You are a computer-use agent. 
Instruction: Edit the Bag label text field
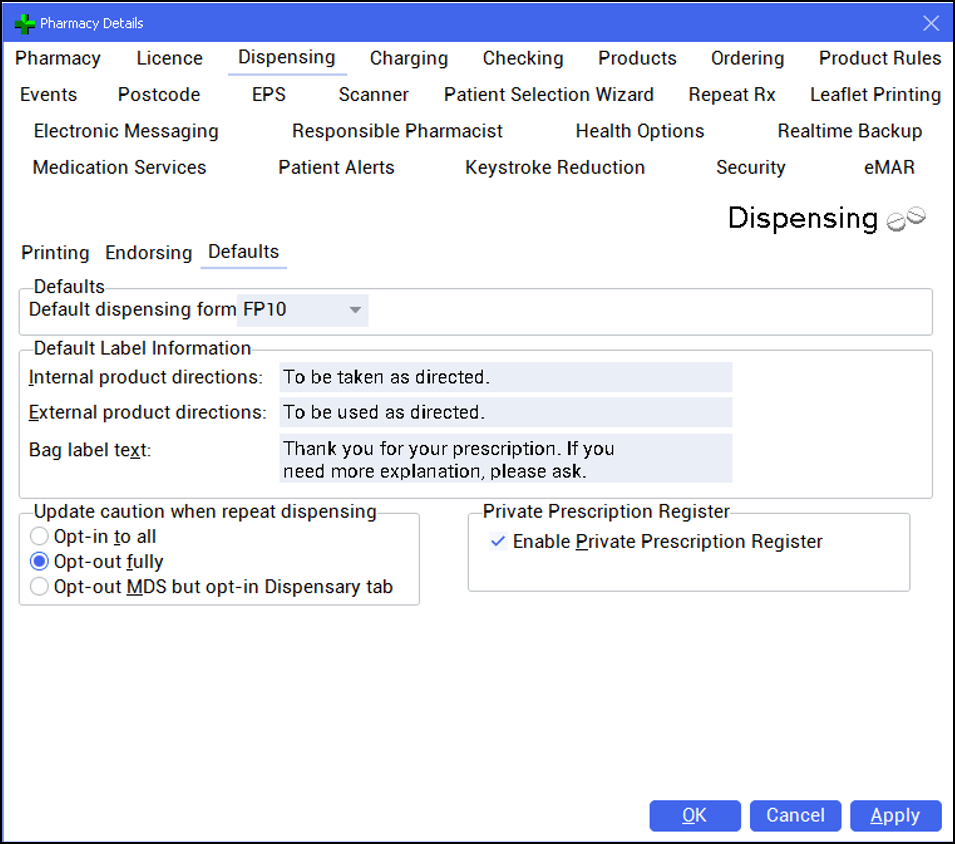[505, 458]
